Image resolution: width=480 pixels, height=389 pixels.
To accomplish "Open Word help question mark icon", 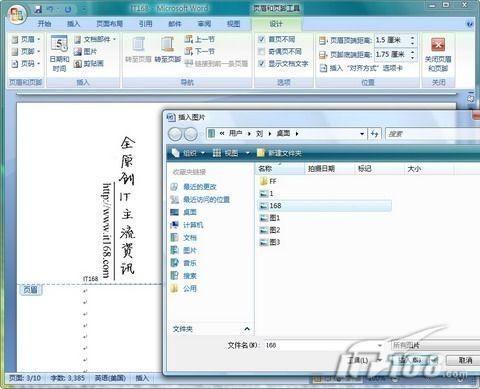I will point(470,24).
